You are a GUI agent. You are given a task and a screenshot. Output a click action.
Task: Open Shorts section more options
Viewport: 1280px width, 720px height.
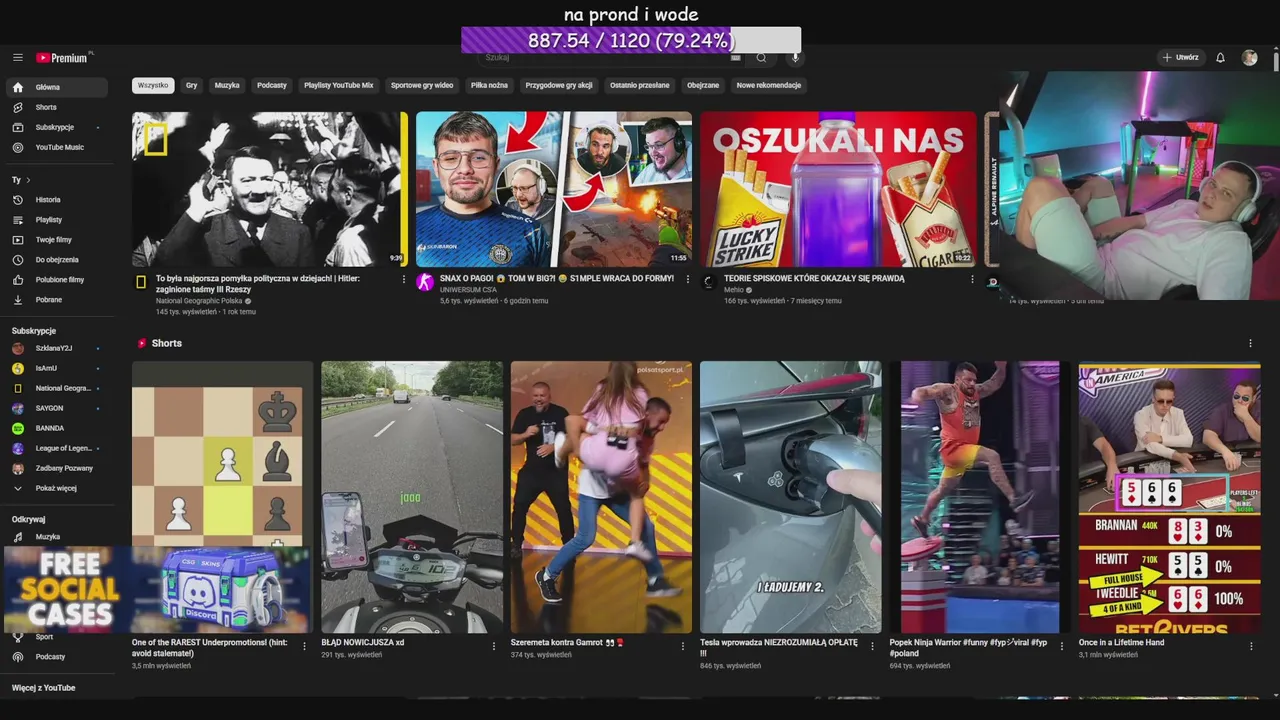pyautogui.click(x=1250, y=343)
